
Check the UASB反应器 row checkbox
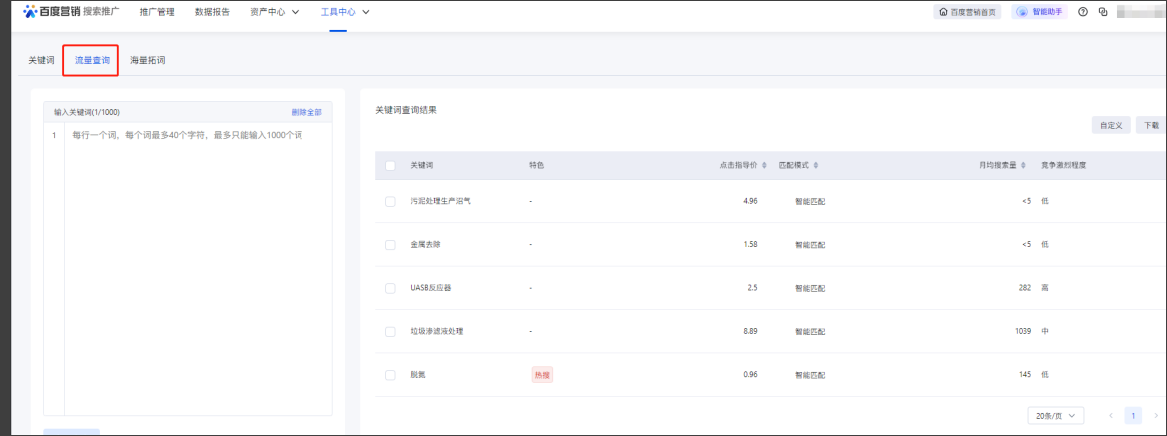(390, 288)
